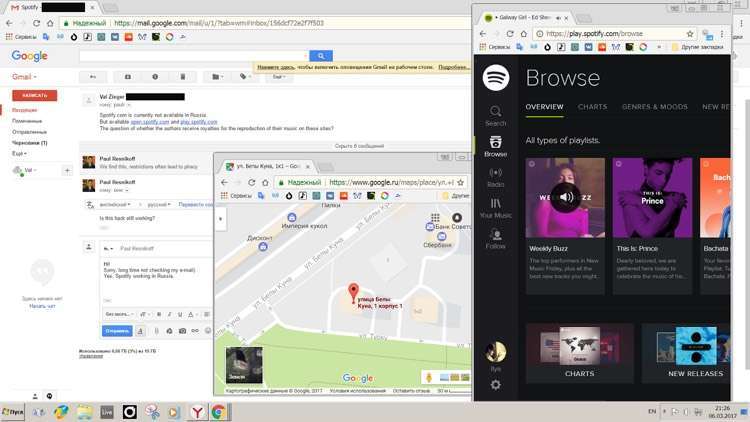
Task: Open Your Music in Spotify sidebar
Action: tap(496, 208)
